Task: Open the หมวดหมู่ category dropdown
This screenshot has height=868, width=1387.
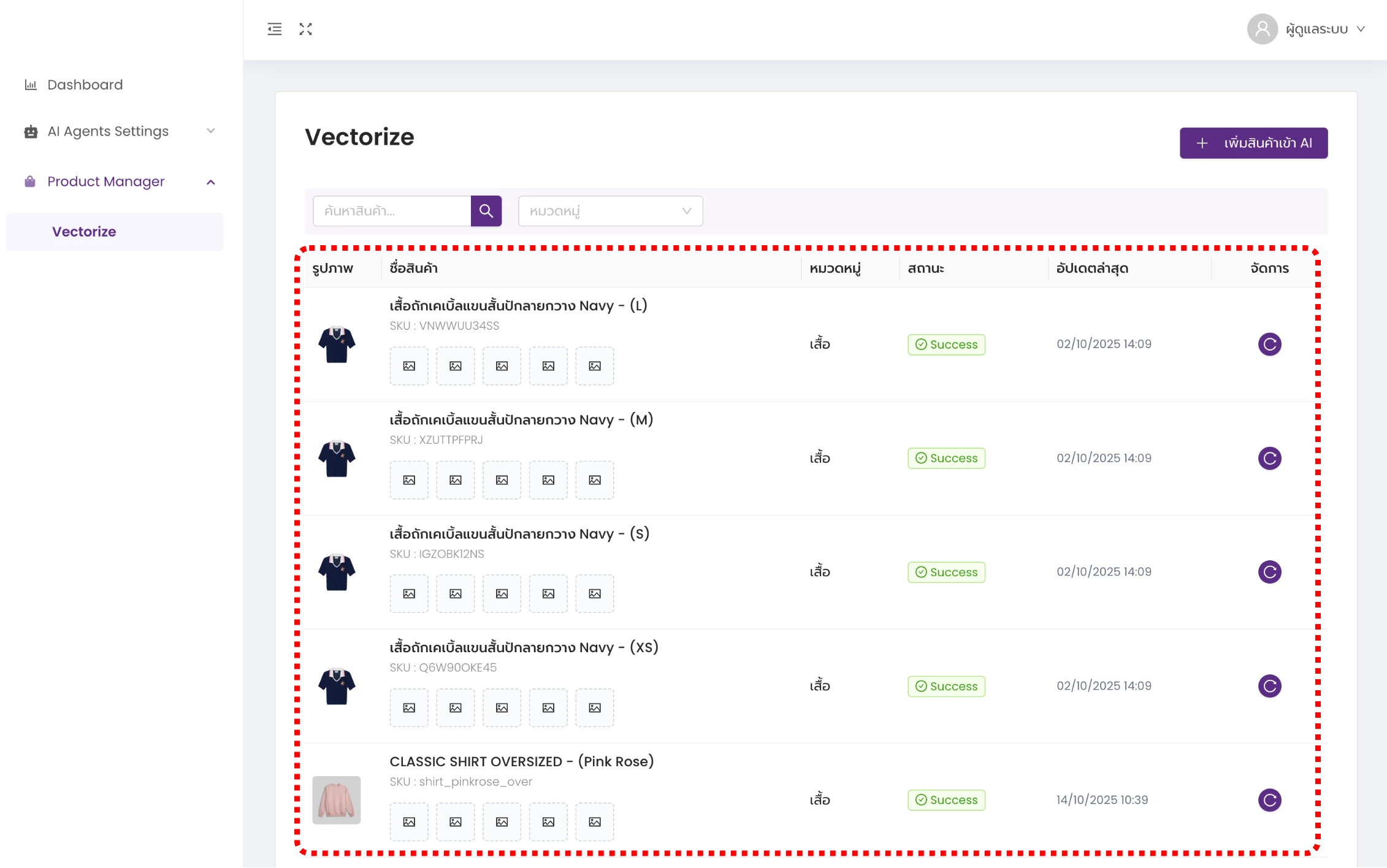Action: 610,211
